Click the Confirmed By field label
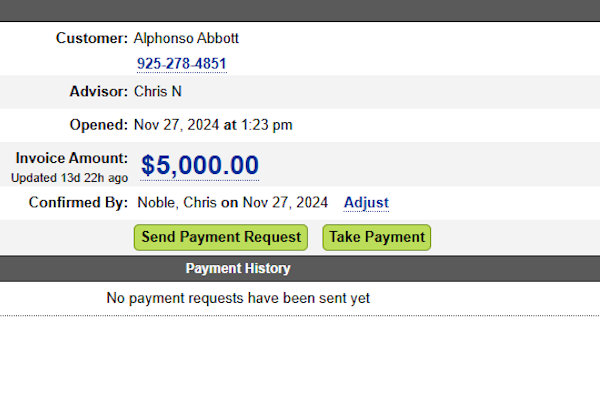The height and width of the screenshot is (409, 600). 78,203
